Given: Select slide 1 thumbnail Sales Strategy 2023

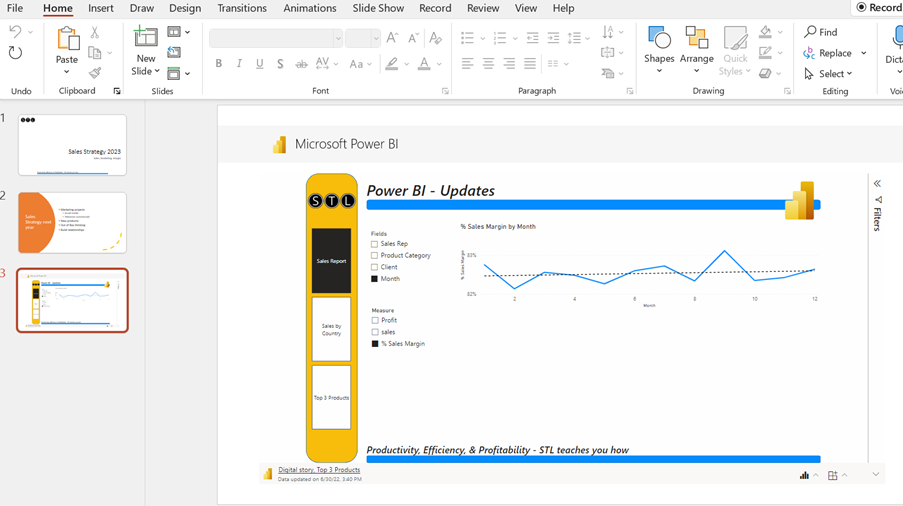Looking at the screenshot, I should (x=73, y=144).
